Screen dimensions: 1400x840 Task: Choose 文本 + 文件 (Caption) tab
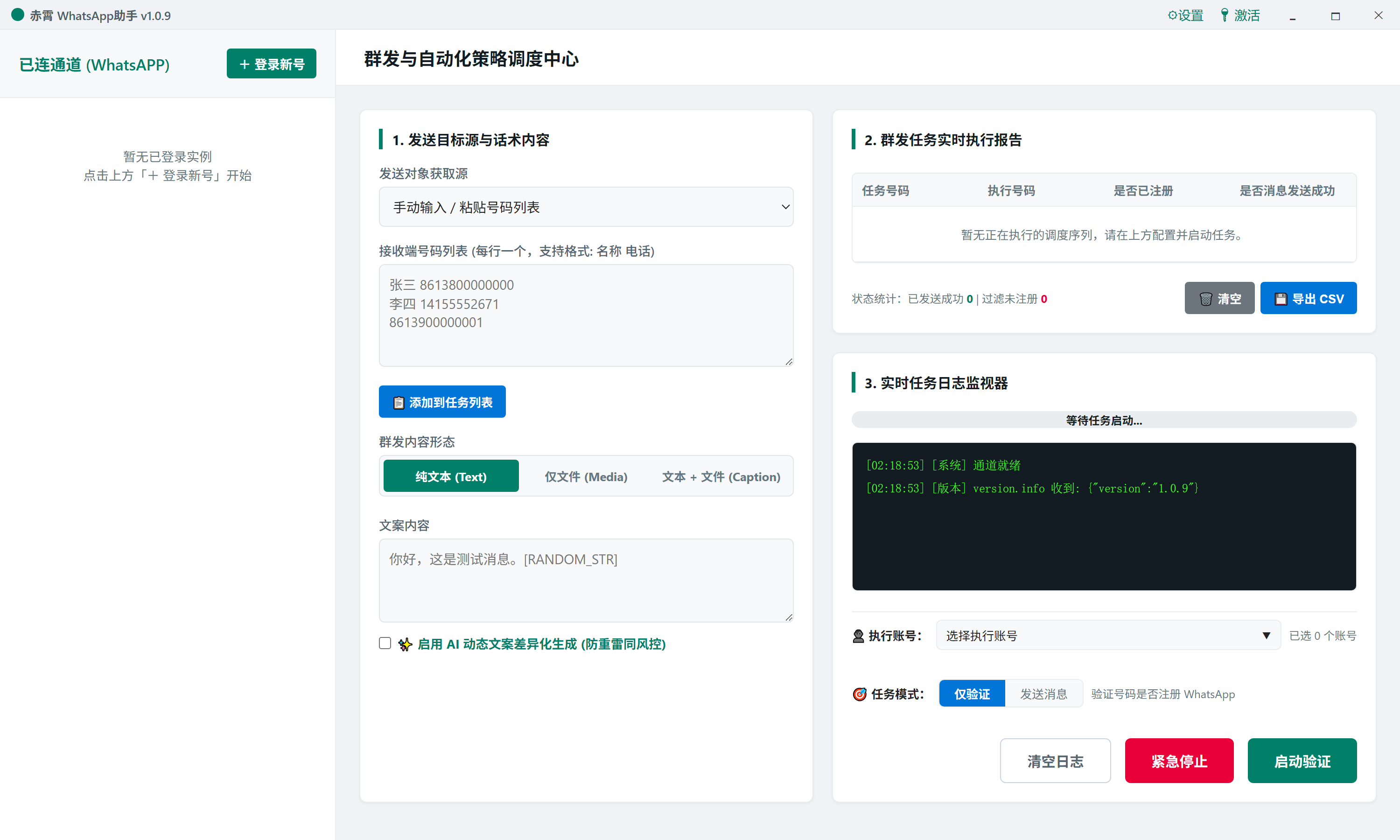pos(721,476)
